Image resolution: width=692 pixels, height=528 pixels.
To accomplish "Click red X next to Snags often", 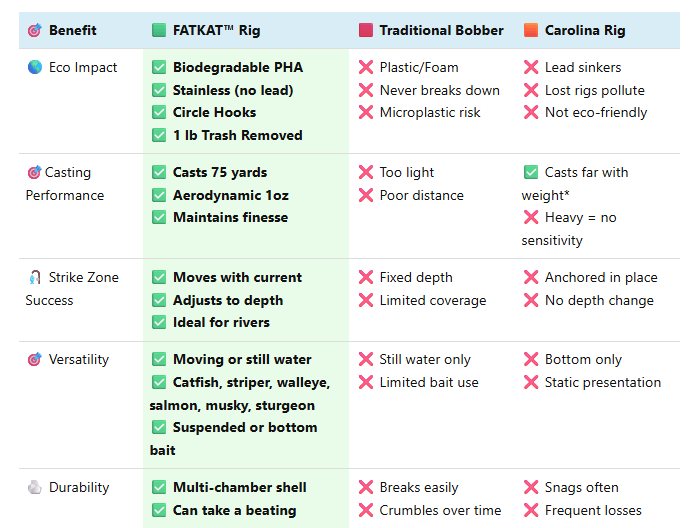I will [x=531, y=487].
